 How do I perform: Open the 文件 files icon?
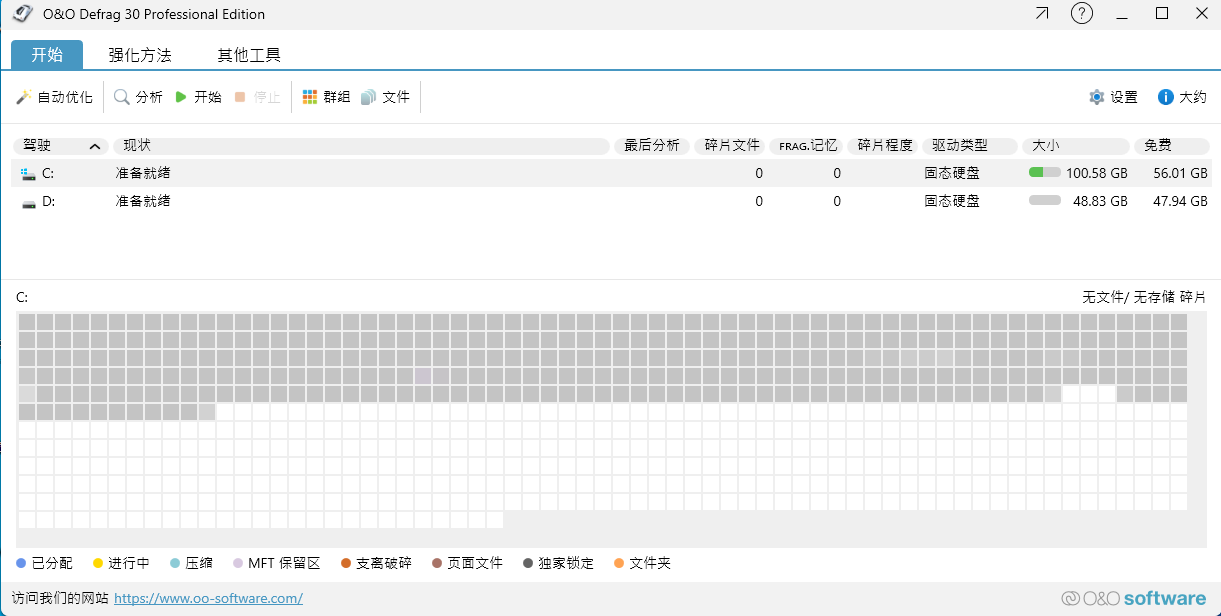click(369, 97)
